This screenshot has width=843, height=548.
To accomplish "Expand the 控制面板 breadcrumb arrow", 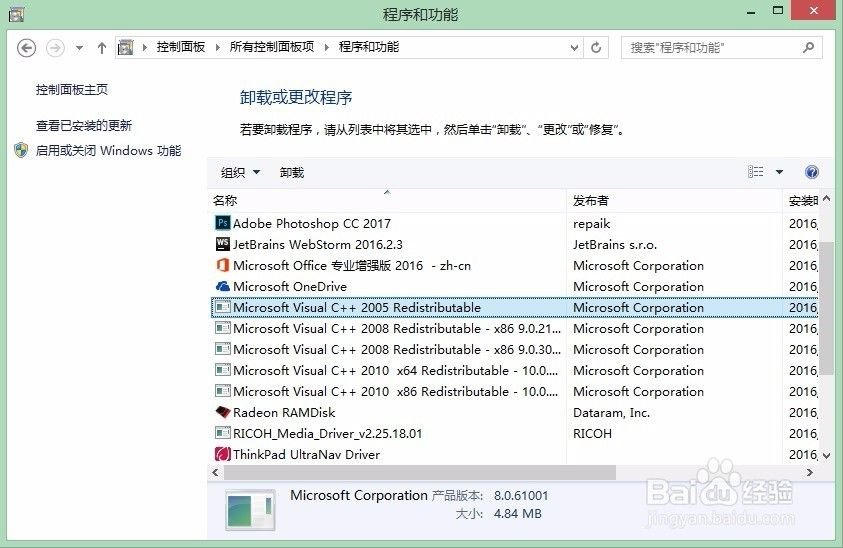I will pos(217,47).
